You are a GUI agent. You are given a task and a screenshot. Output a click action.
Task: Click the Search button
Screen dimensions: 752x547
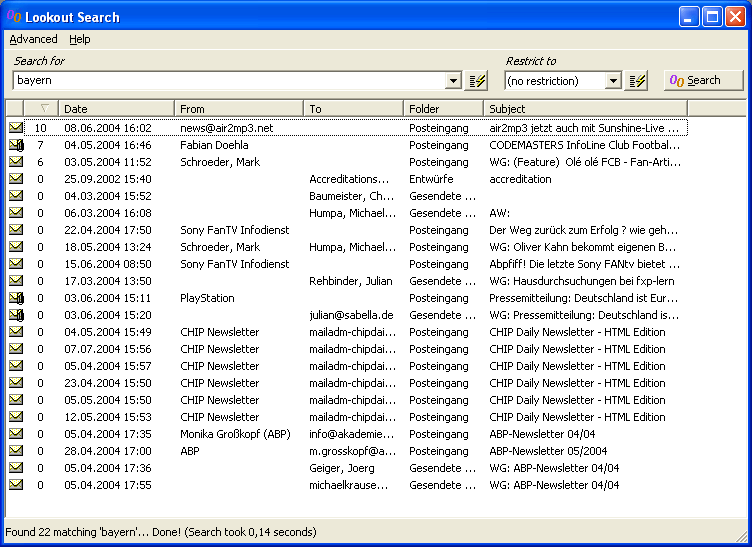[704, 80]
